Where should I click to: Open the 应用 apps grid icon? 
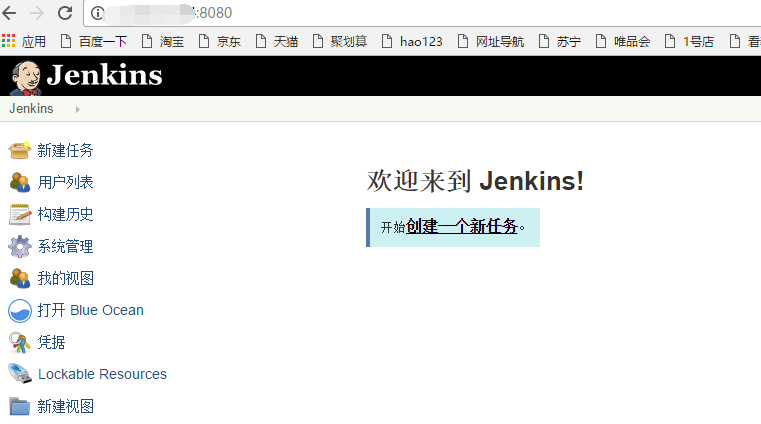pyautogui.click(x=9, y=41)
